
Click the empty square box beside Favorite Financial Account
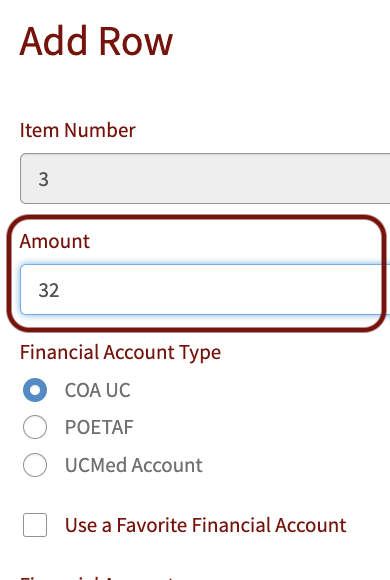(x=35, y=525)
